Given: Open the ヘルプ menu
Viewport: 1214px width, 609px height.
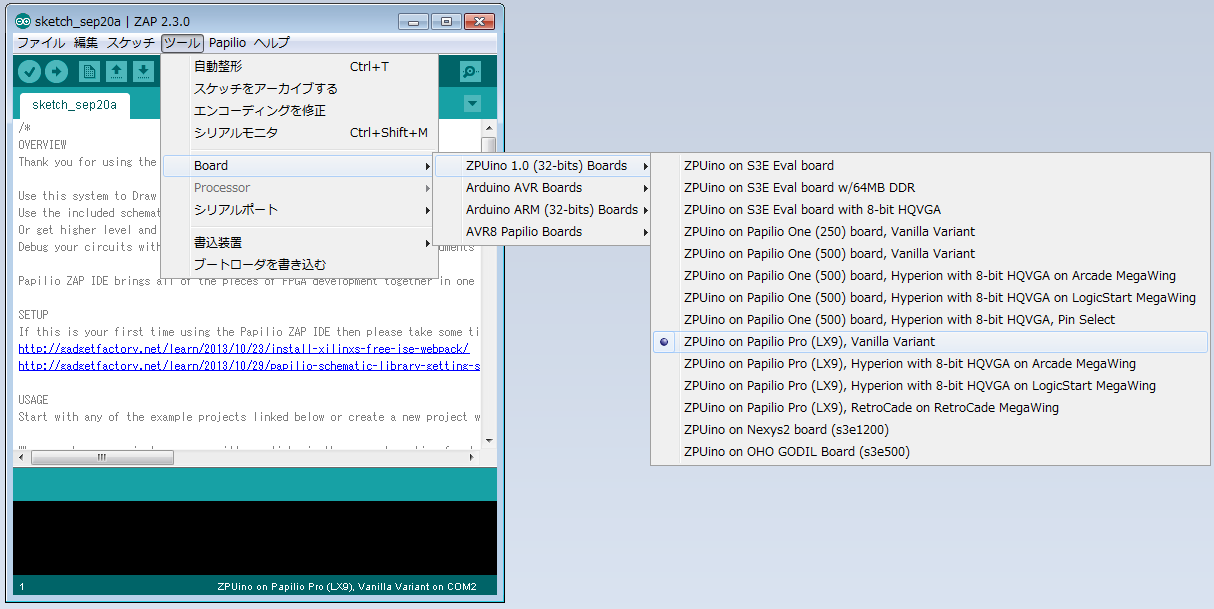Looking at the screenshot, I should (272, 43).
